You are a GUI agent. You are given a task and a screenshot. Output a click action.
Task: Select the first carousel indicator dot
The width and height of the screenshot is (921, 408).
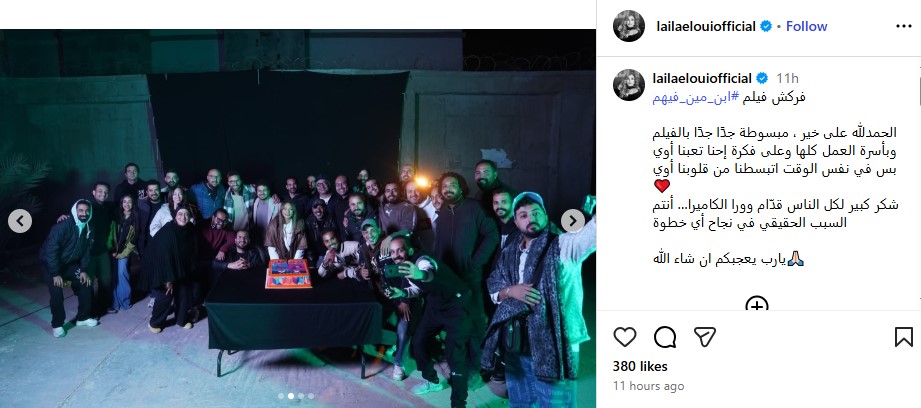click(281, 396)
